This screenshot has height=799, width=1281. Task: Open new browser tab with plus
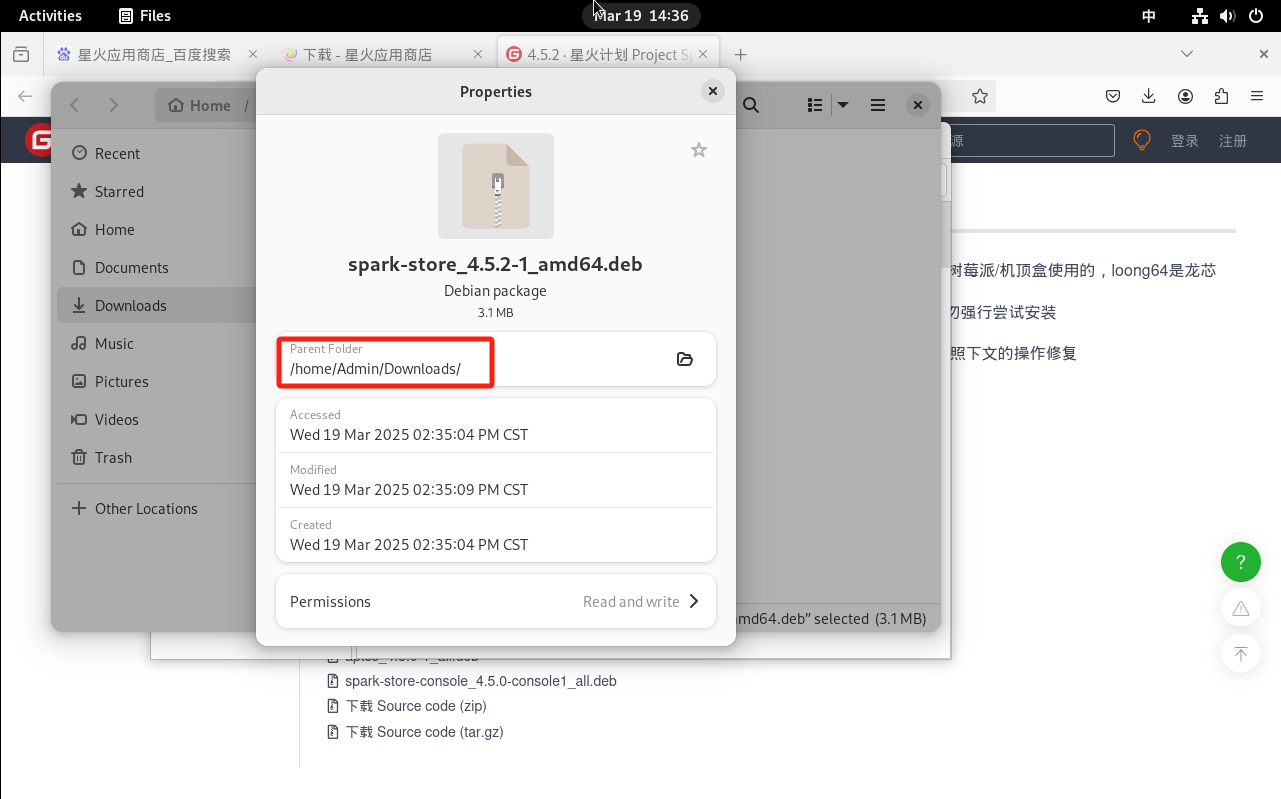pos(741,55)
